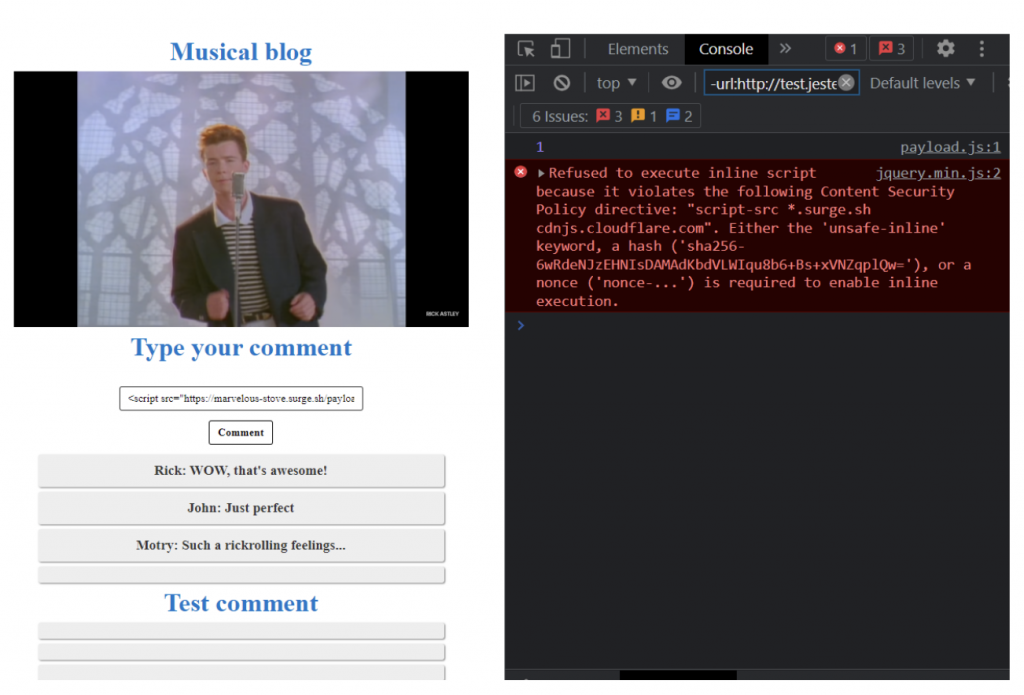Screen dimensions: 1024x695
Task: Click the comment 'John: Just perfect'
Action: 241,508
